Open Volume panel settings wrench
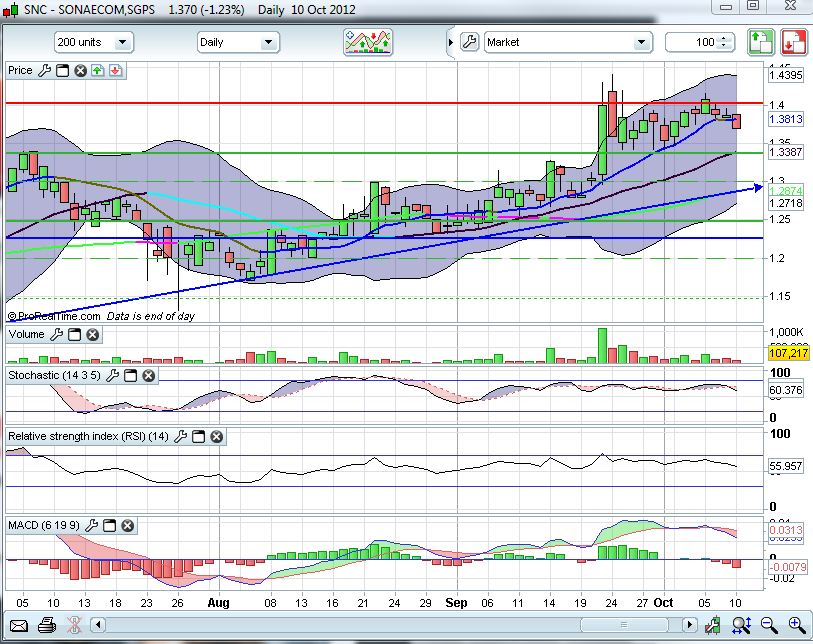The image size is (813, 644). 57,335
